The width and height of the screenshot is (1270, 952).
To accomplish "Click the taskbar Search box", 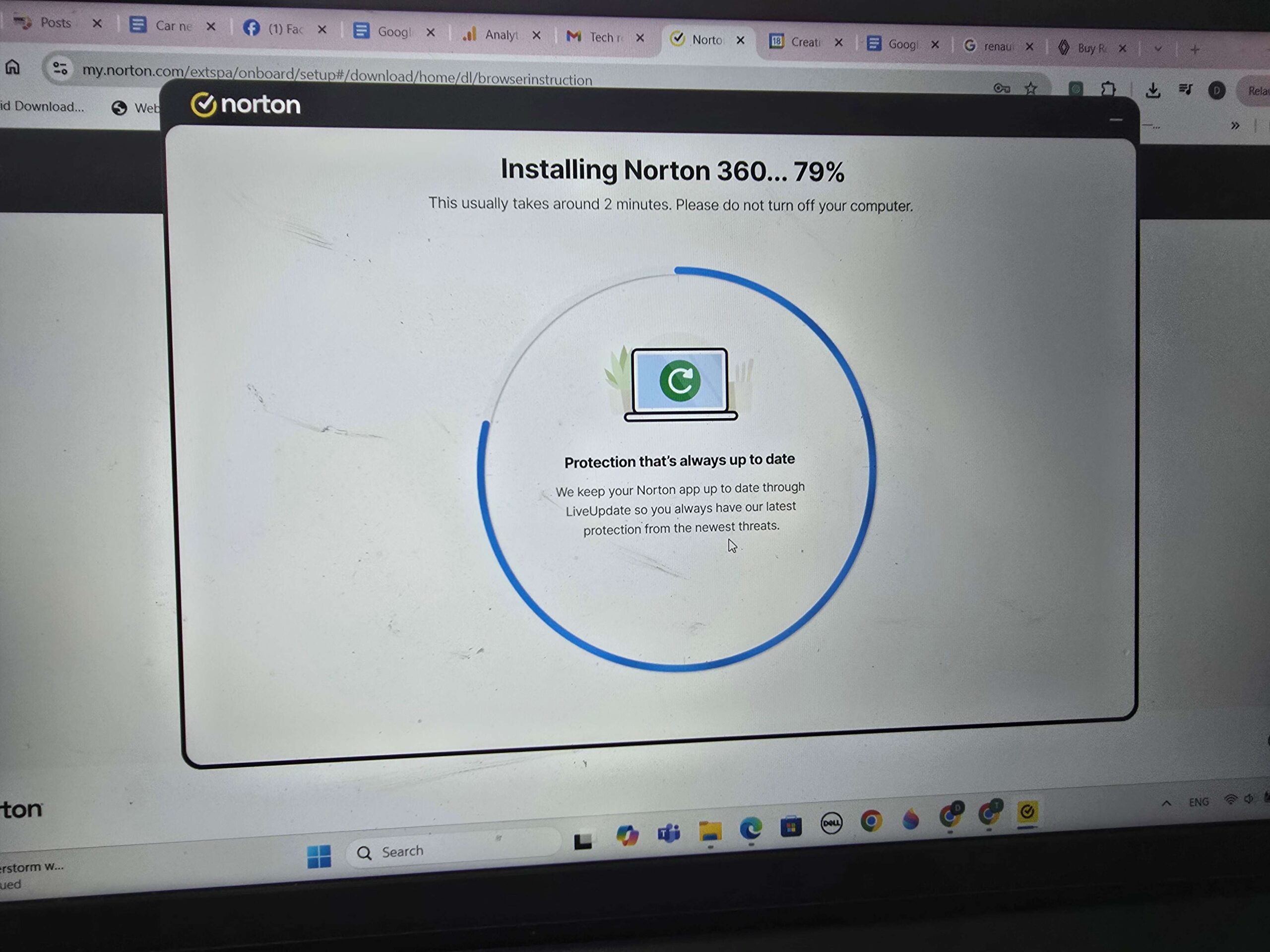I will coord(453,848).
